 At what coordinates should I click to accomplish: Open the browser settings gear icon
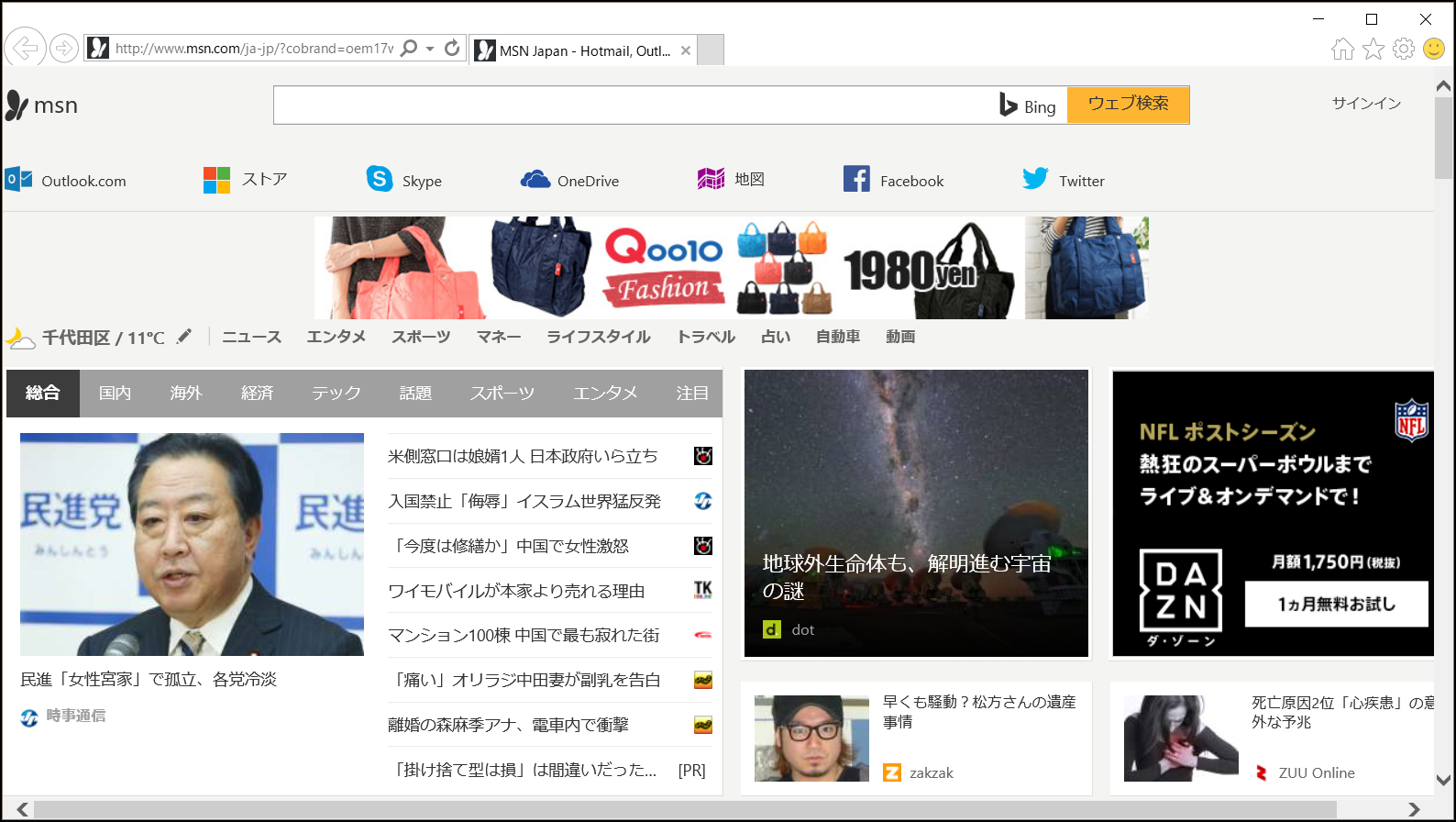tap(1403, 49)
